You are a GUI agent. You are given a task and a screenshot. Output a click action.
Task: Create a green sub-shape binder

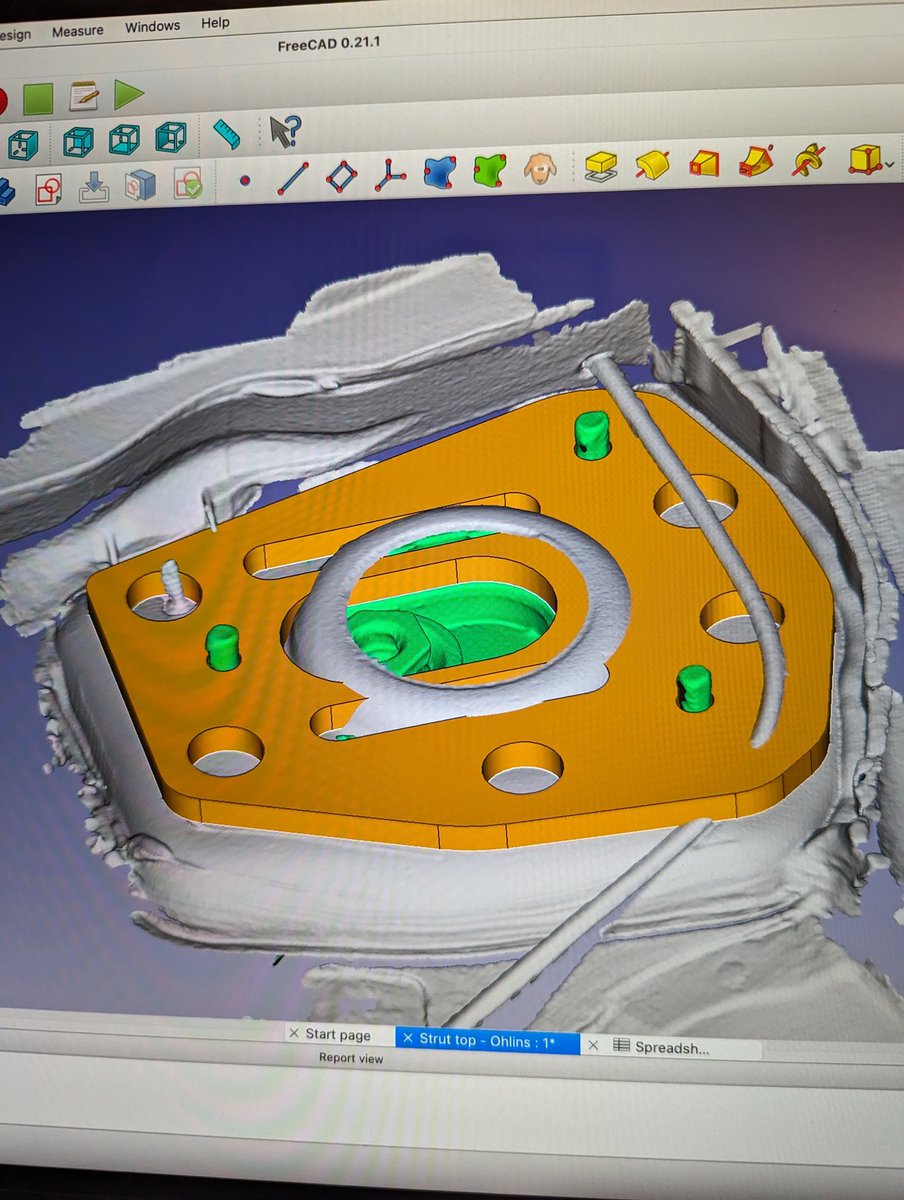[490, 169]
